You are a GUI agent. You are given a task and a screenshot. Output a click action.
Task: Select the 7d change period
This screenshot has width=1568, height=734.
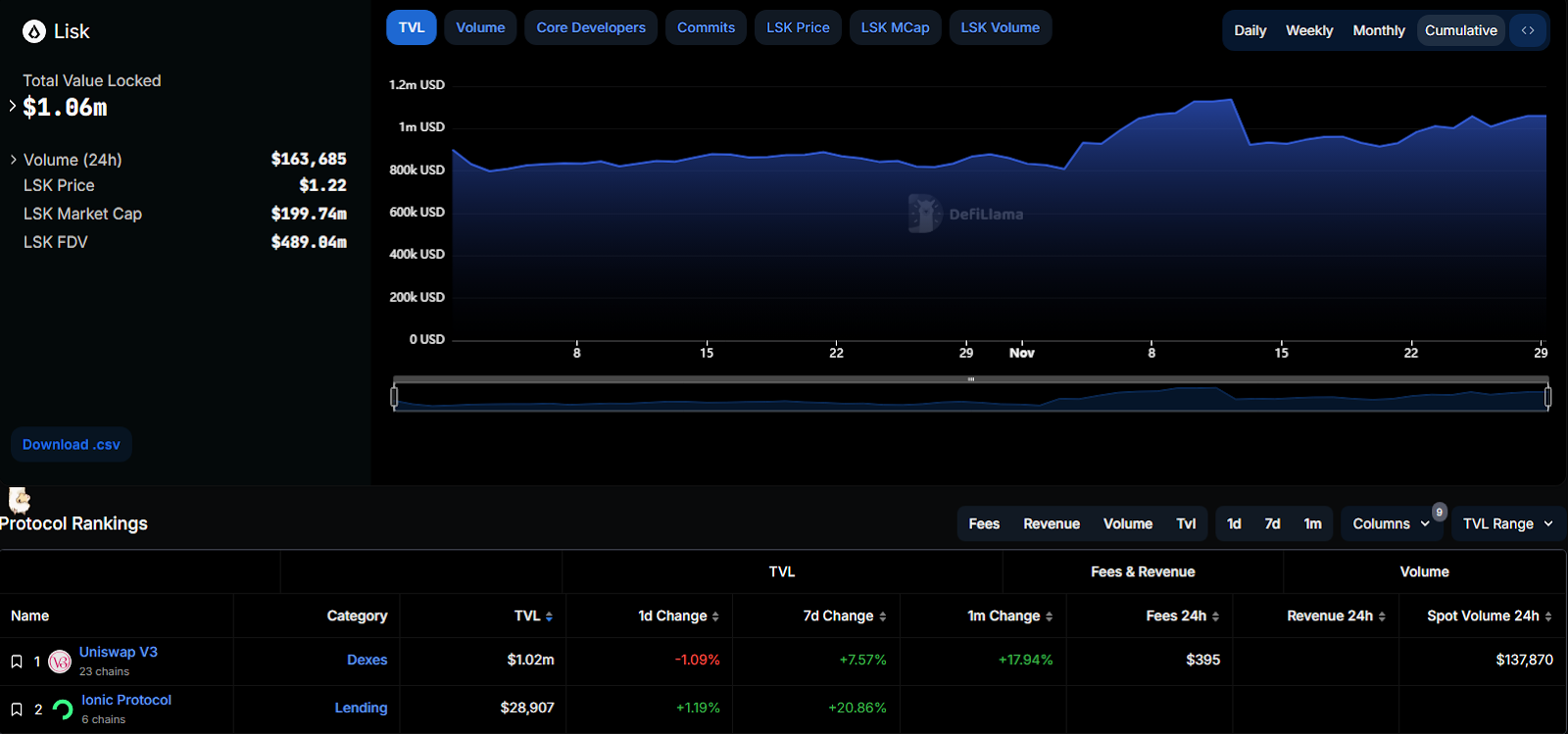coord(1272,524)
